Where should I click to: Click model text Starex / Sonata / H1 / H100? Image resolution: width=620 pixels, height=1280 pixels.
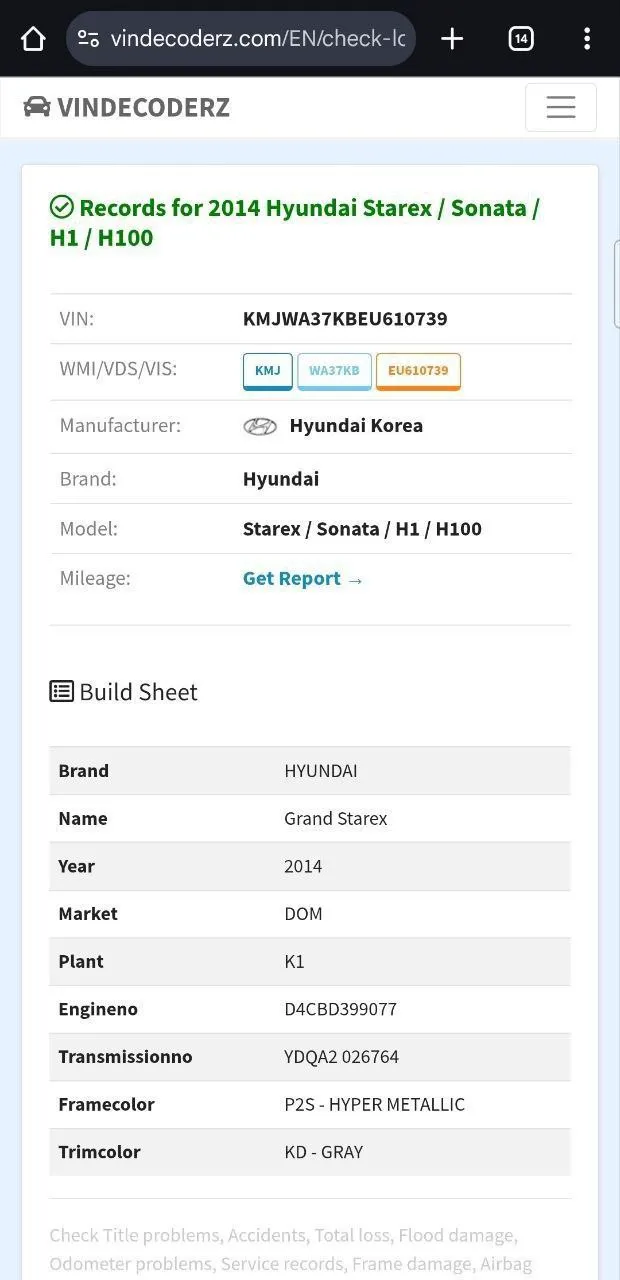point(362,529)
